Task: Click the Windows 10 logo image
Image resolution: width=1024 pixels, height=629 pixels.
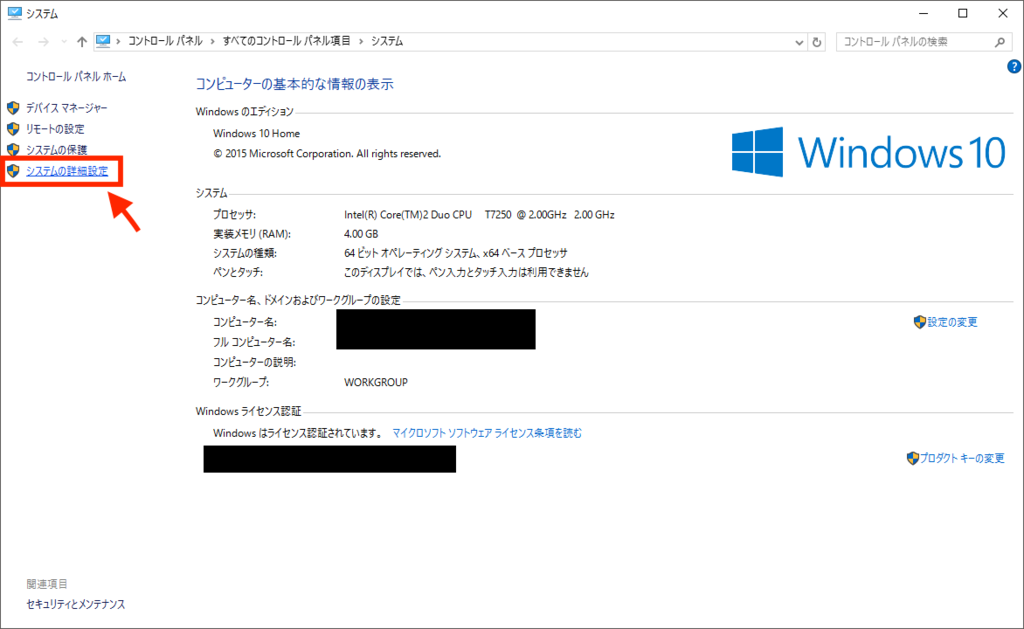Action: coord(869,152)
